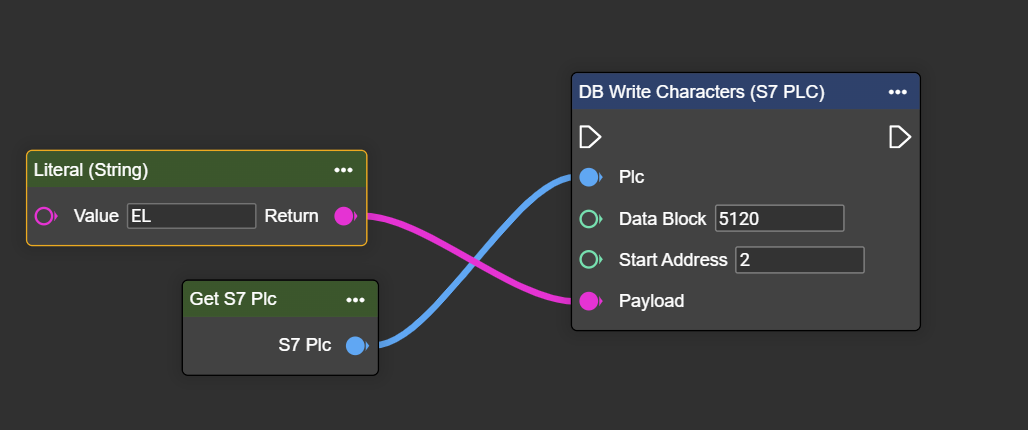This screenshot has height=430, width=1028.
Task: Open the Literal (String) node options menu
Action: [343, 170]
